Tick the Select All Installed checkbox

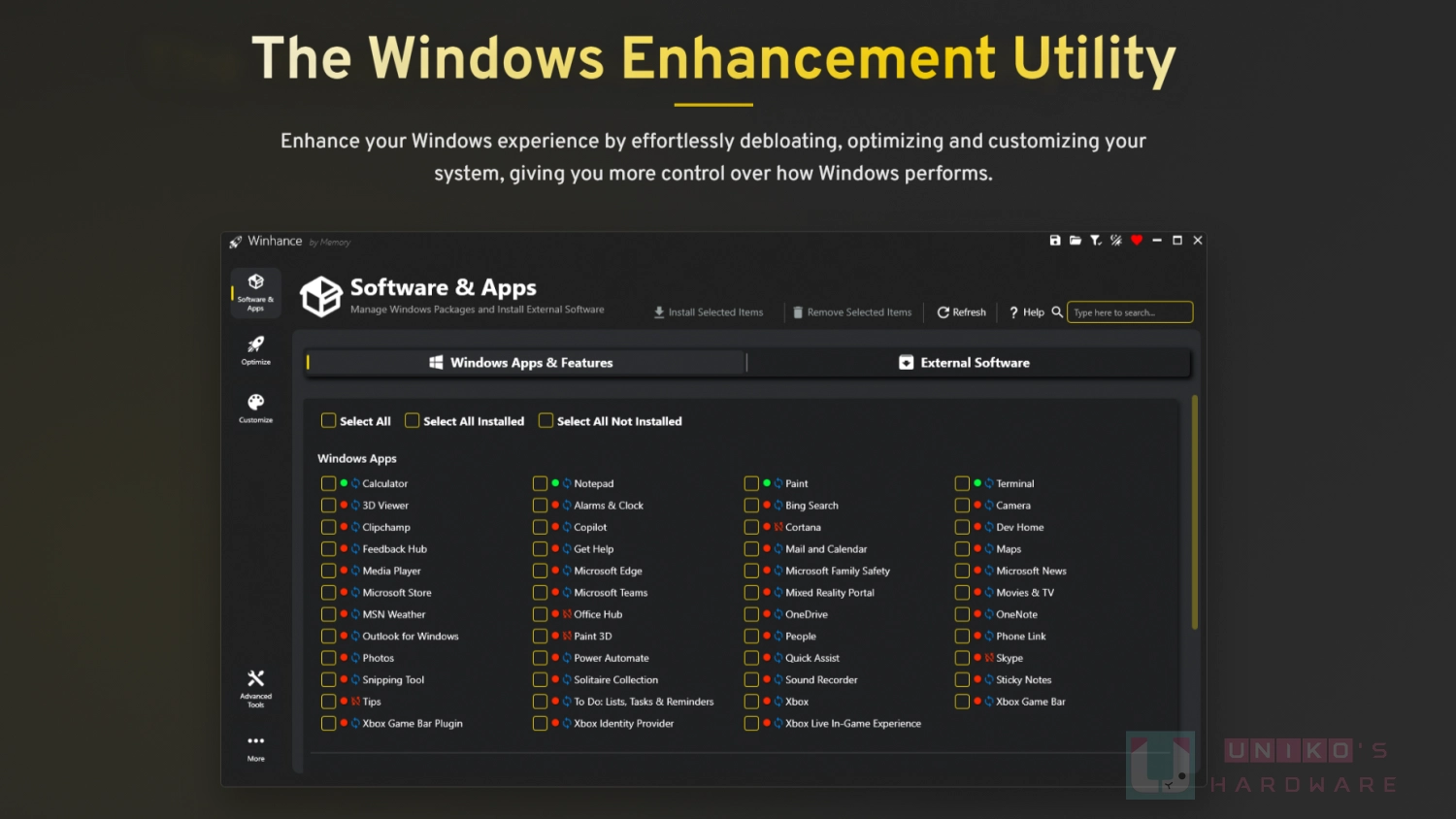(x=413, y=421)
